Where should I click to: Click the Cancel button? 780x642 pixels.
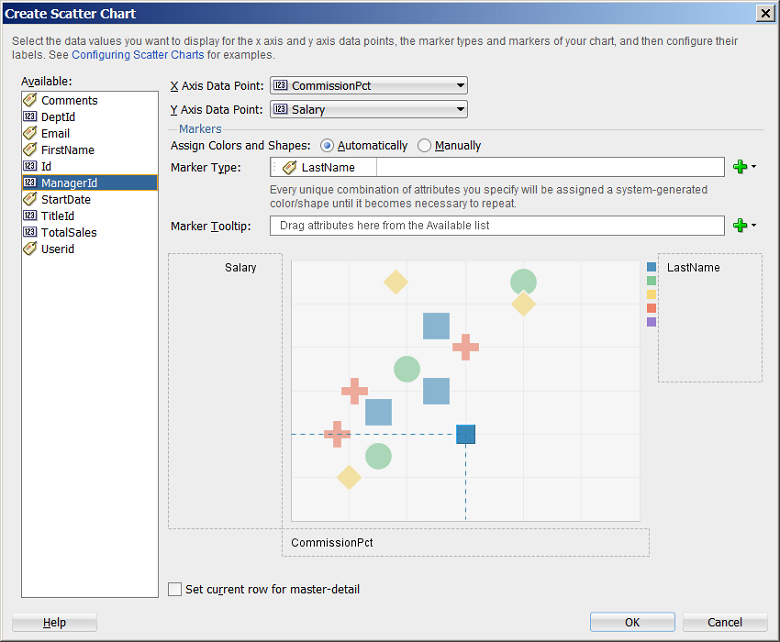[x=725, y=622]
